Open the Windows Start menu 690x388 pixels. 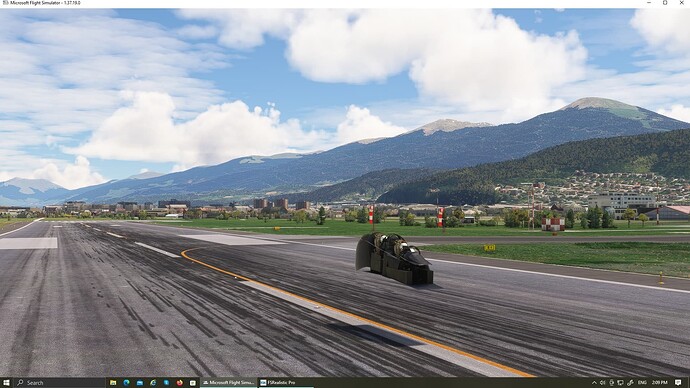(x=6, y=383)
